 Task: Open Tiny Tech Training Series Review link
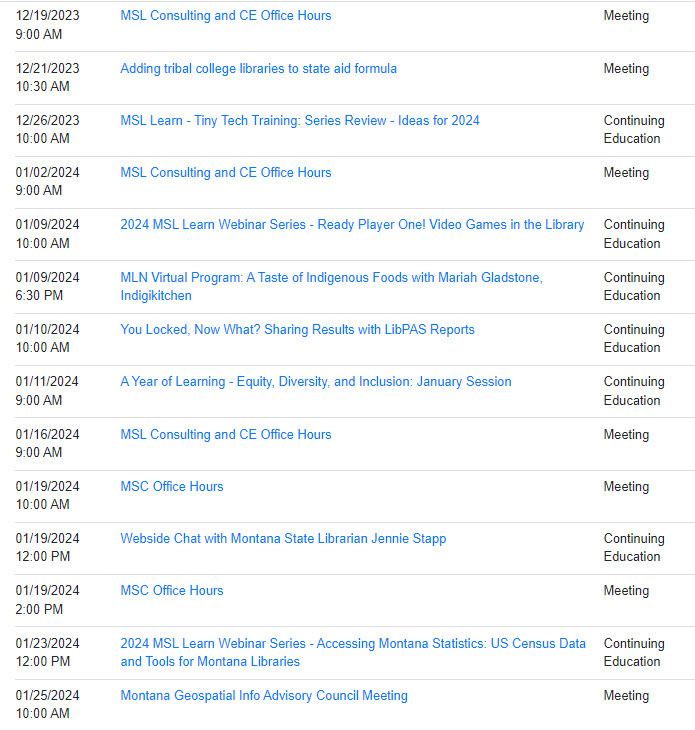point(299,121)
